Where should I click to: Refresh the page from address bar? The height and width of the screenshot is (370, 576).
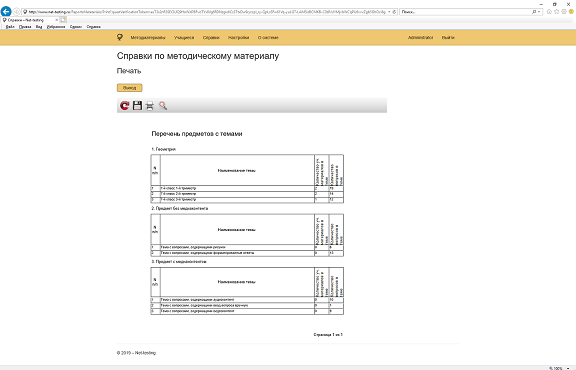point(394,12)
